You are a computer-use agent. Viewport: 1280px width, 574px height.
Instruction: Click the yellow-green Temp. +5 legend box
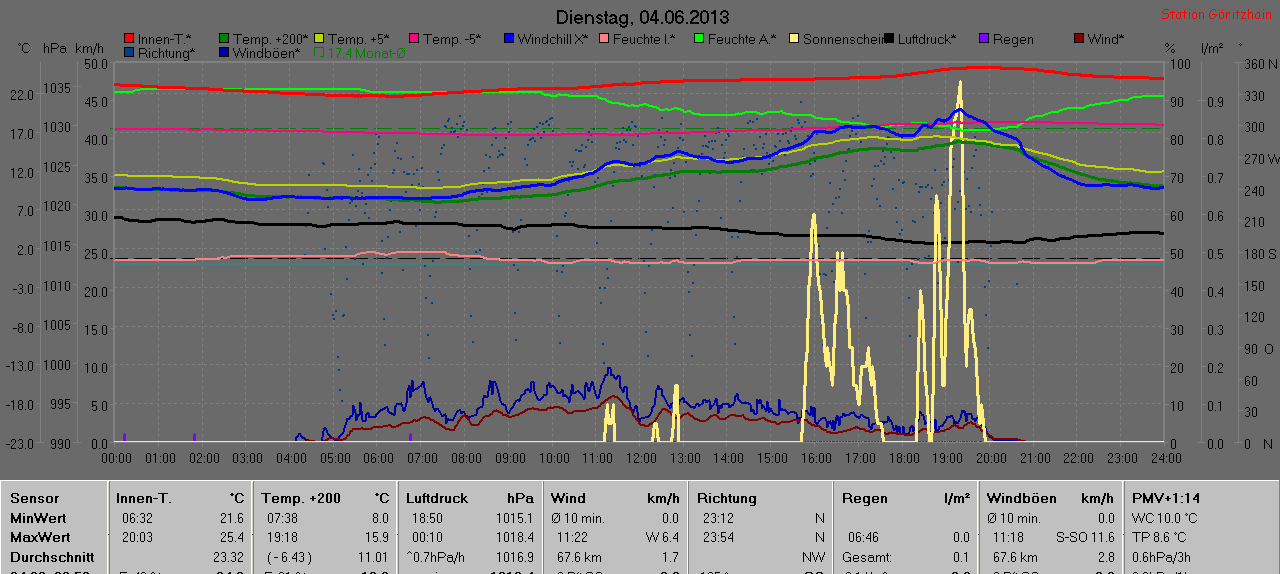click(x=319, y=39)
